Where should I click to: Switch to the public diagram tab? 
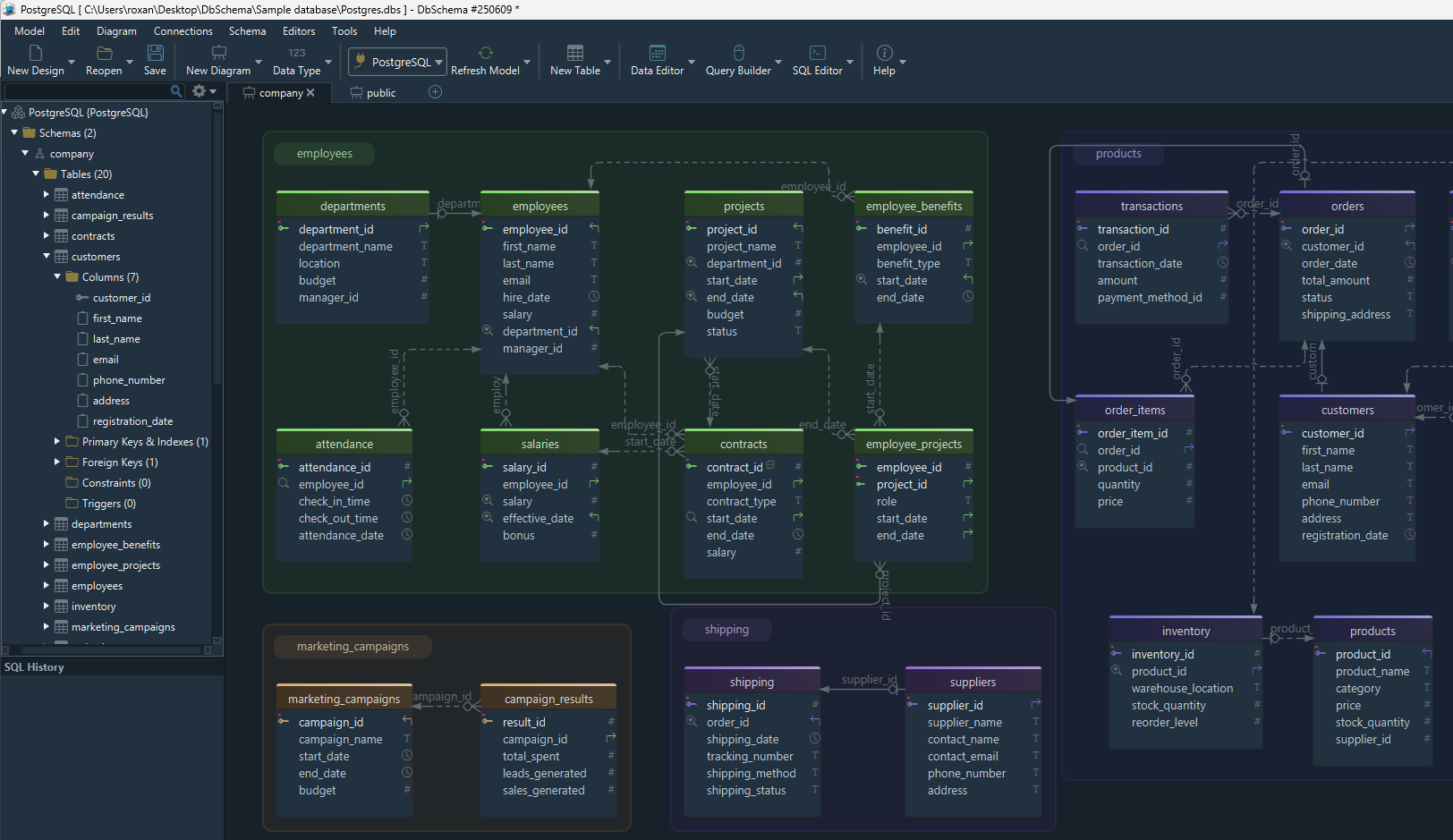[373, 93]
